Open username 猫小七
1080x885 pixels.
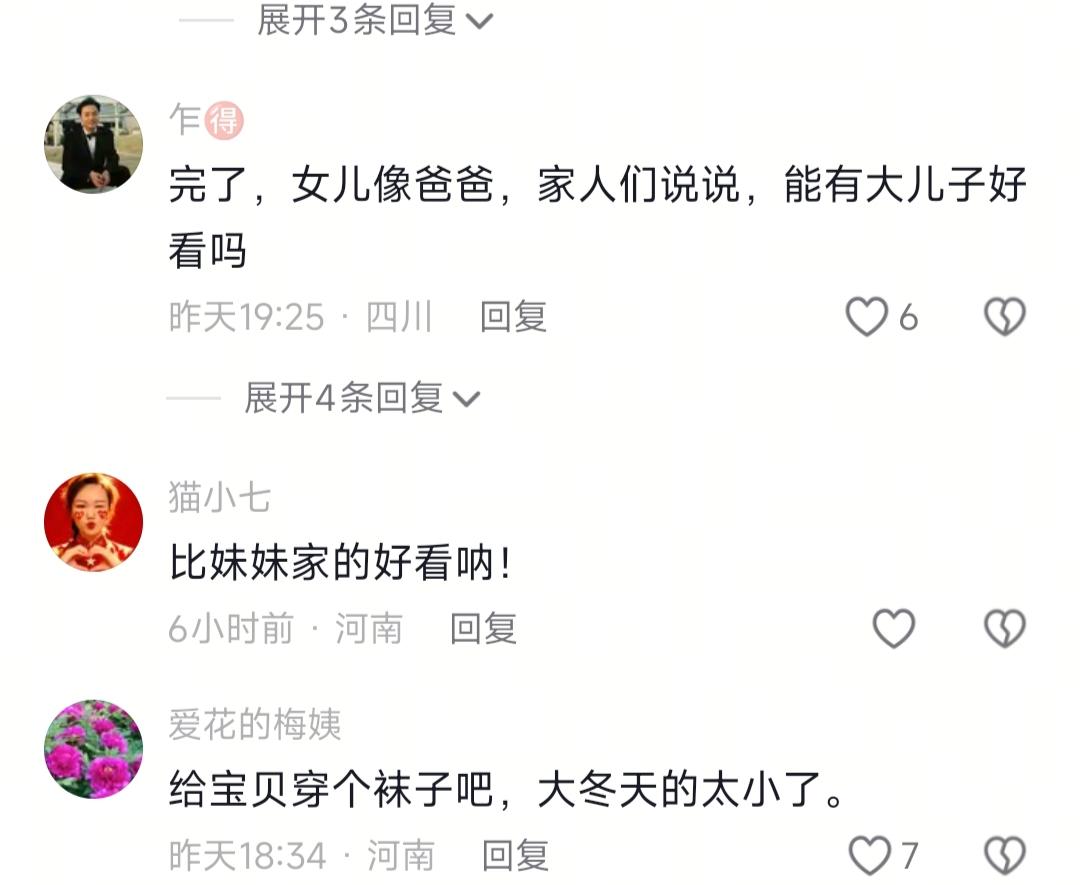click(x=220, y=497)
